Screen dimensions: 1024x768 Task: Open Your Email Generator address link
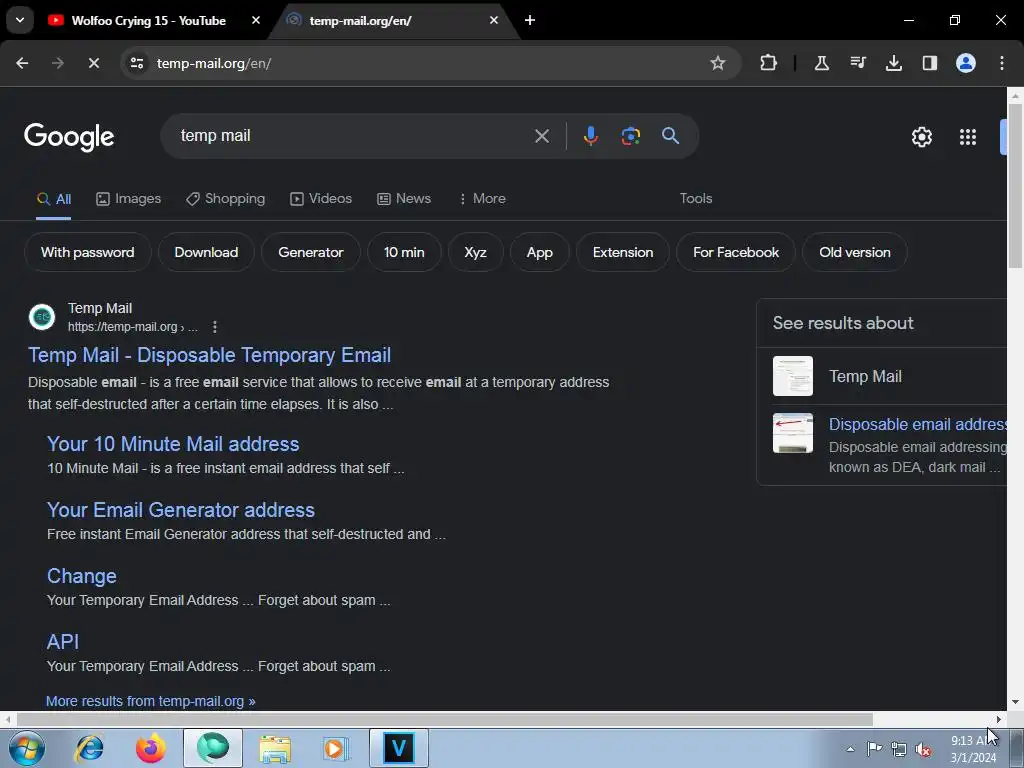pos(181,510)
